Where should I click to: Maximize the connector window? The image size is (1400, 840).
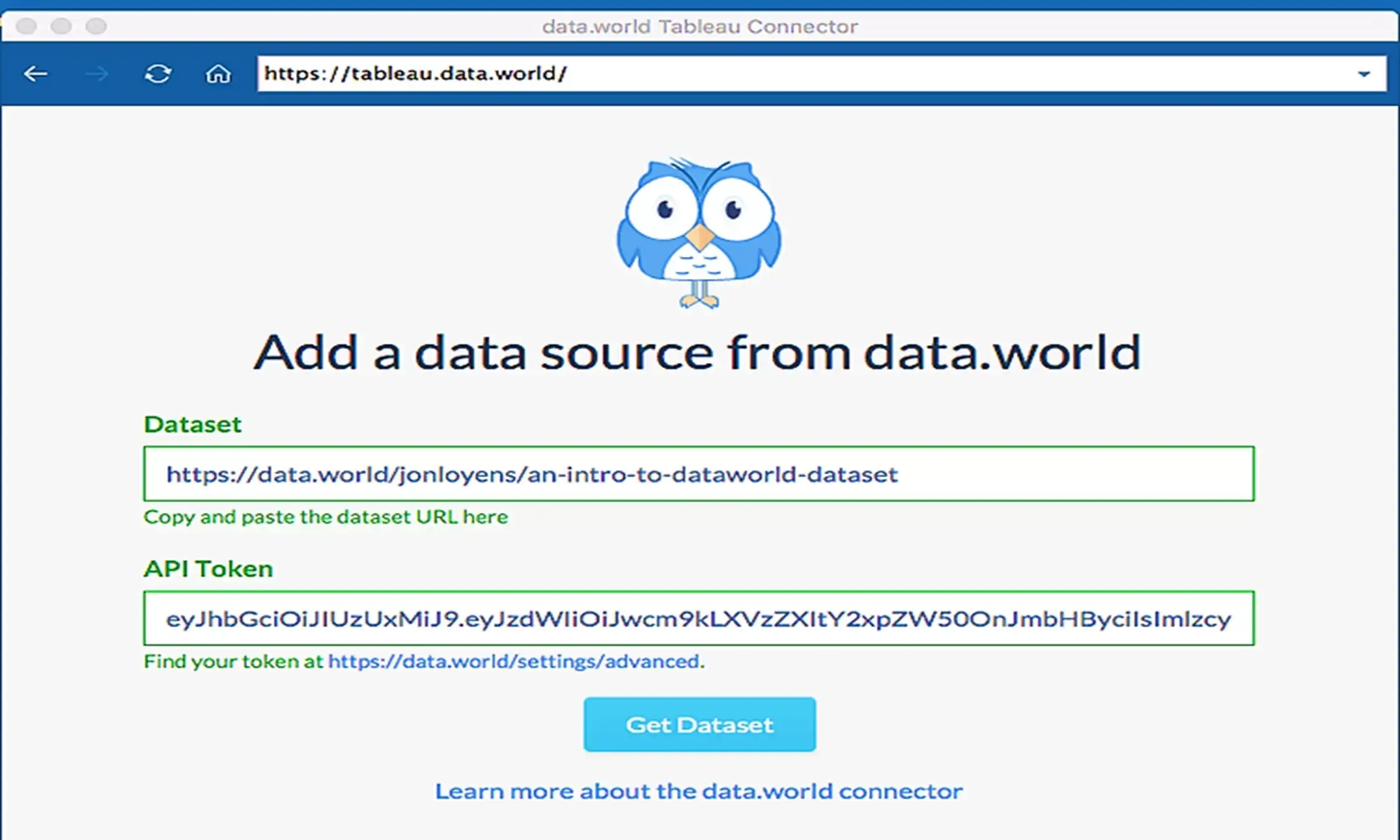pyautogui.click(x=96, y=26)
